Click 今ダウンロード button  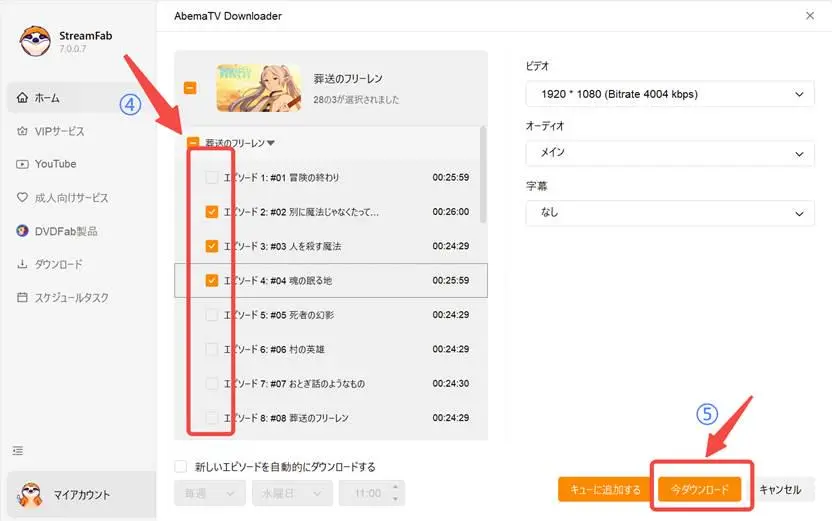click(x=699, y=489)
